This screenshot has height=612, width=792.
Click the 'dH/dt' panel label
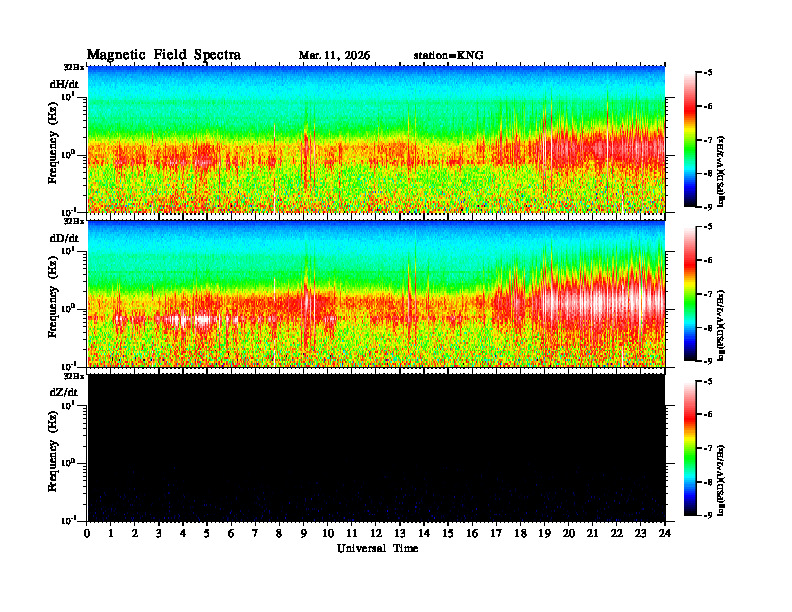point(64,84)
